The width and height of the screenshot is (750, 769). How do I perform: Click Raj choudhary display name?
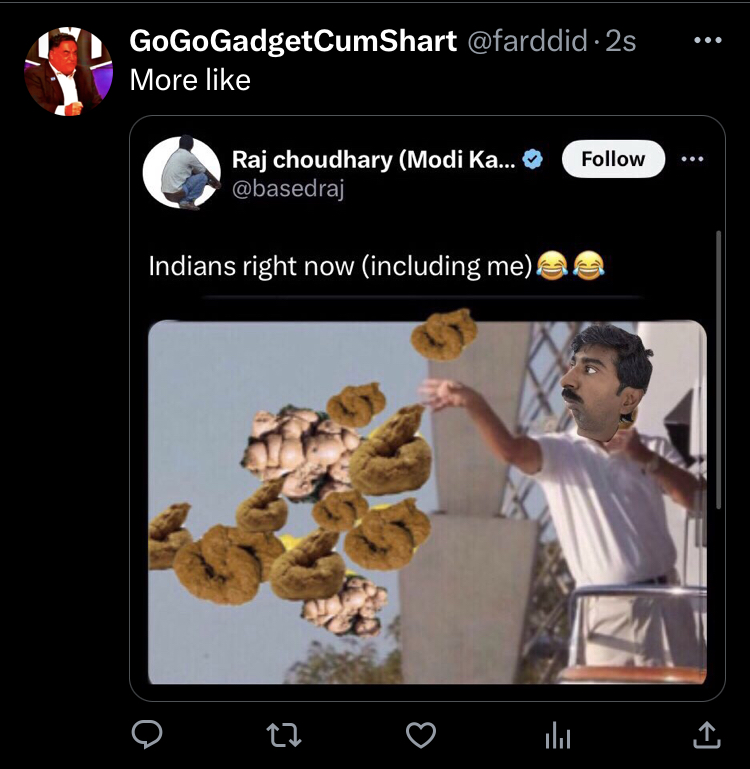[x=373, y=159]
